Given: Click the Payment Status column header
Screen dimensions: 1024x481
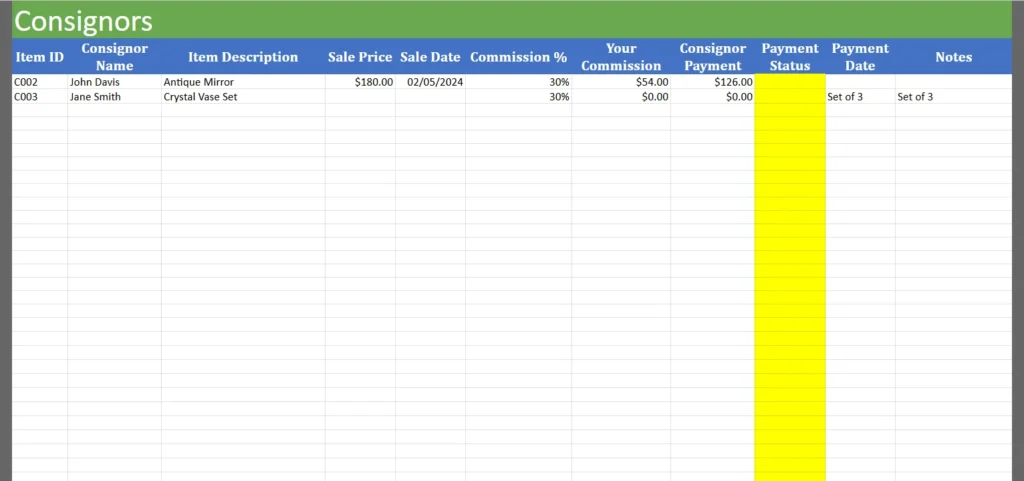Looking at the screenshot, I should pos(789,57).
